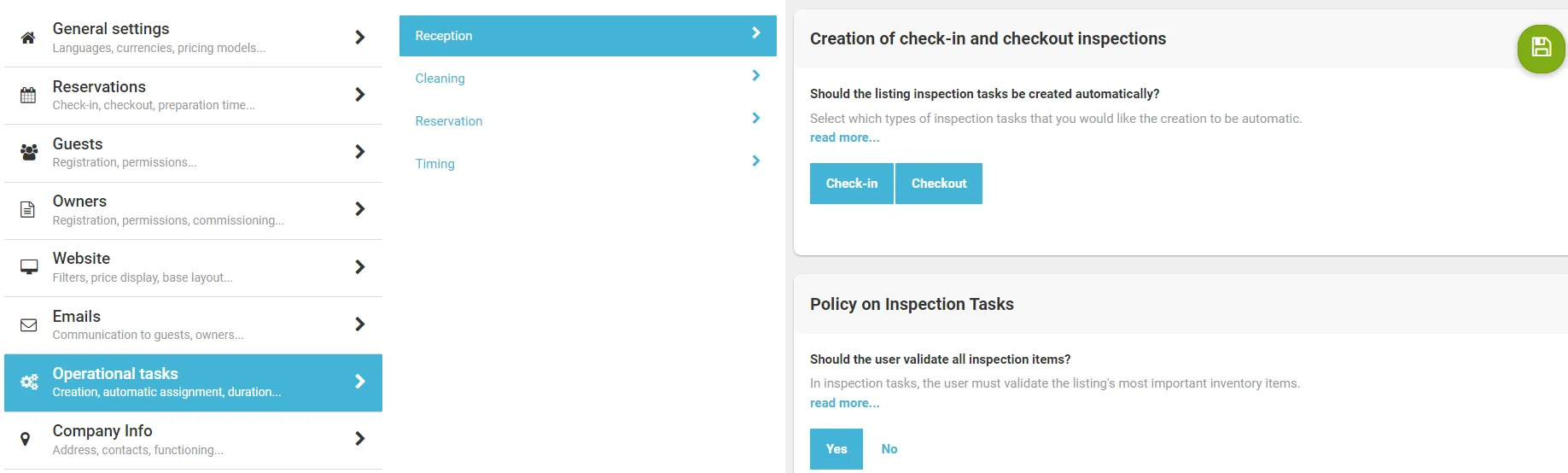Click the envelope icon for Emails
Image resolution: width=1568 pixels, height=473 pixels.
[x=28, y=324]
